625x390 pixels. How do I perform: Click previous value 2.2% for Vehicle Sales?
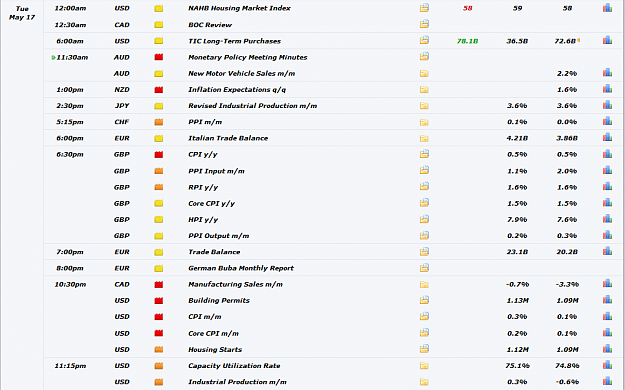tap(567, 73)
